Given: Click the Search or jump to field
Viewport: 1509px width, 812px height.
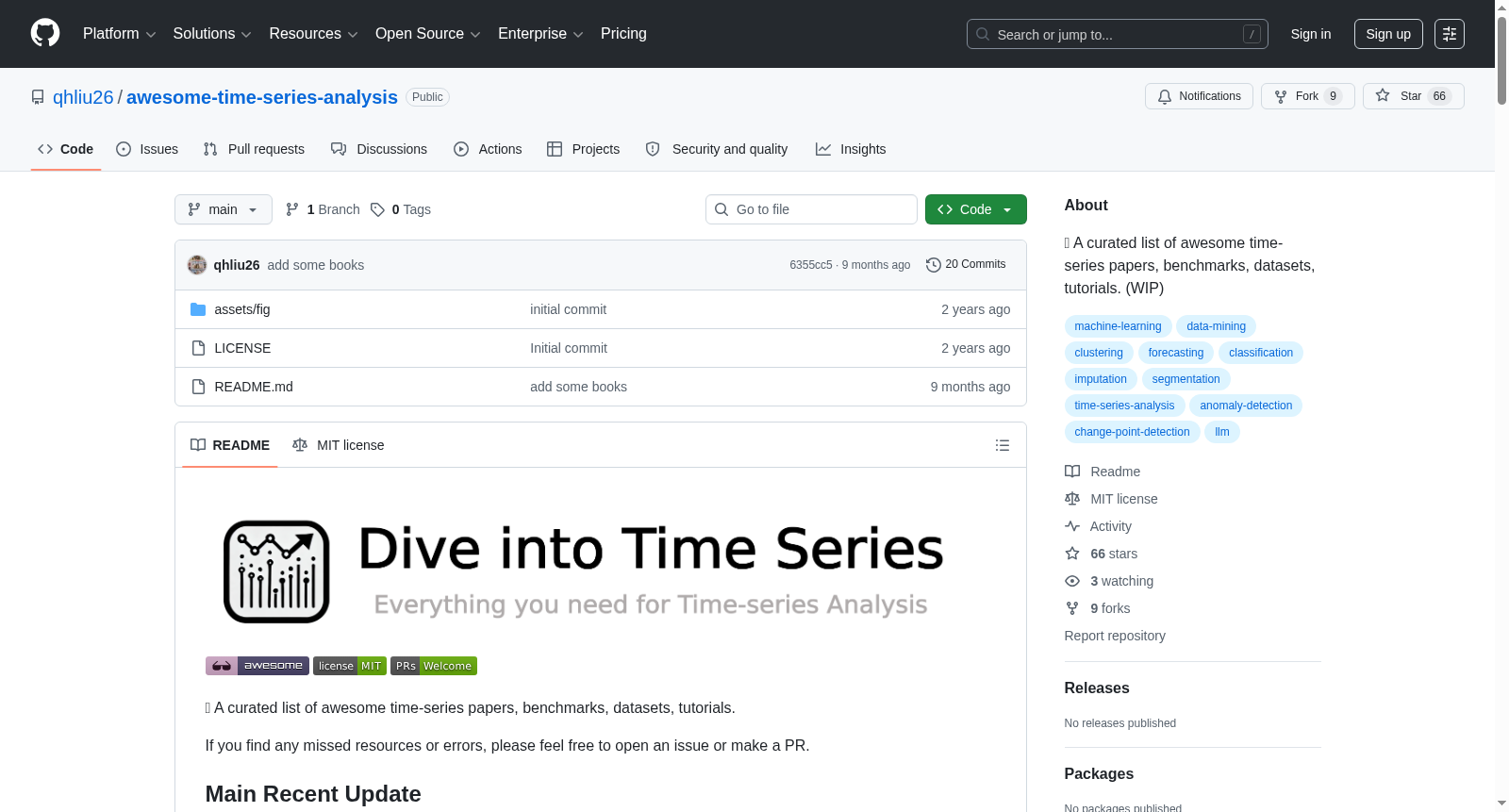Looking at the screenshot, I should 1118,34.
